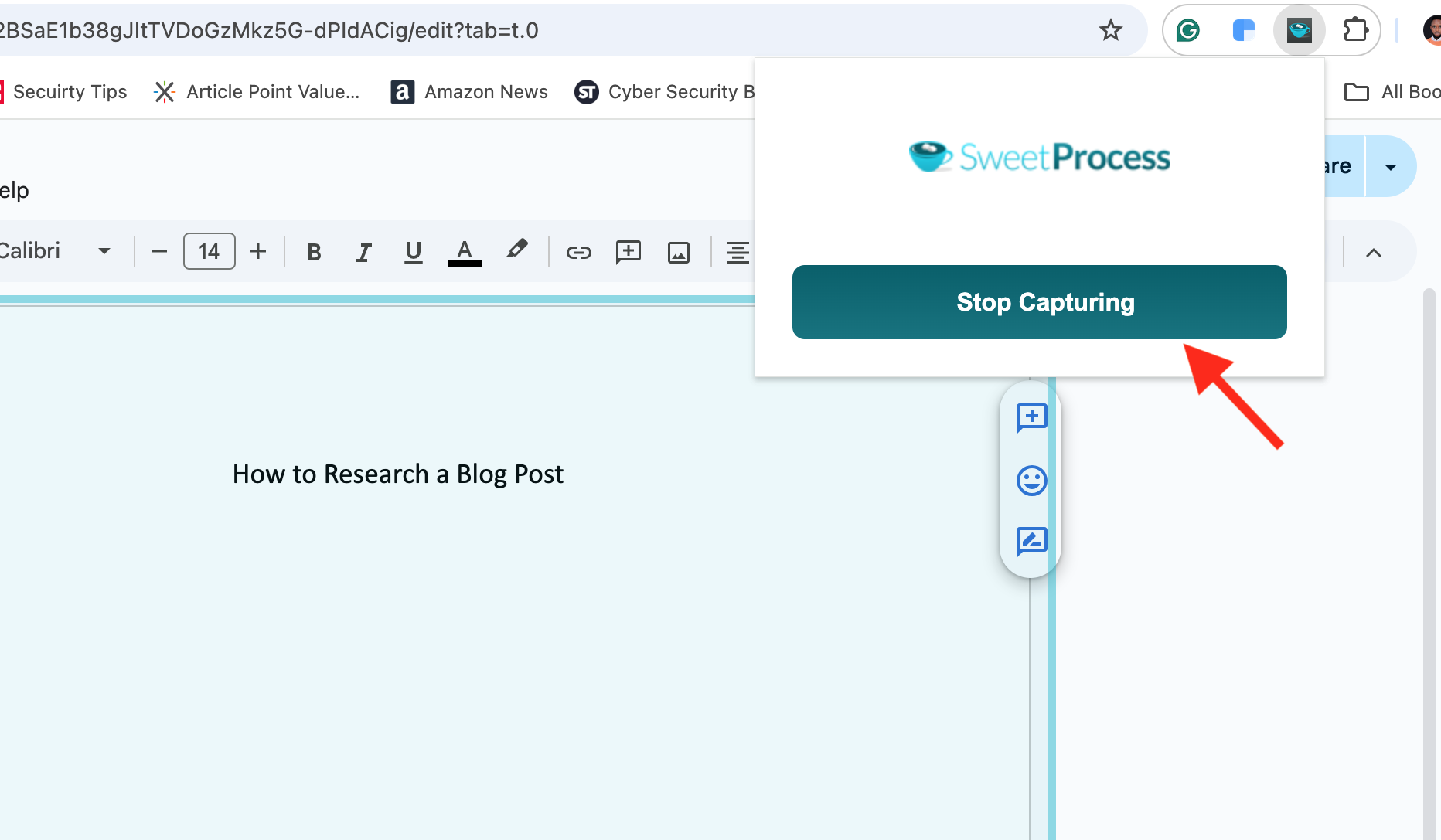Toggle bold formatting
Viewport: 1441px width, 840px height.
coord(314,252)
